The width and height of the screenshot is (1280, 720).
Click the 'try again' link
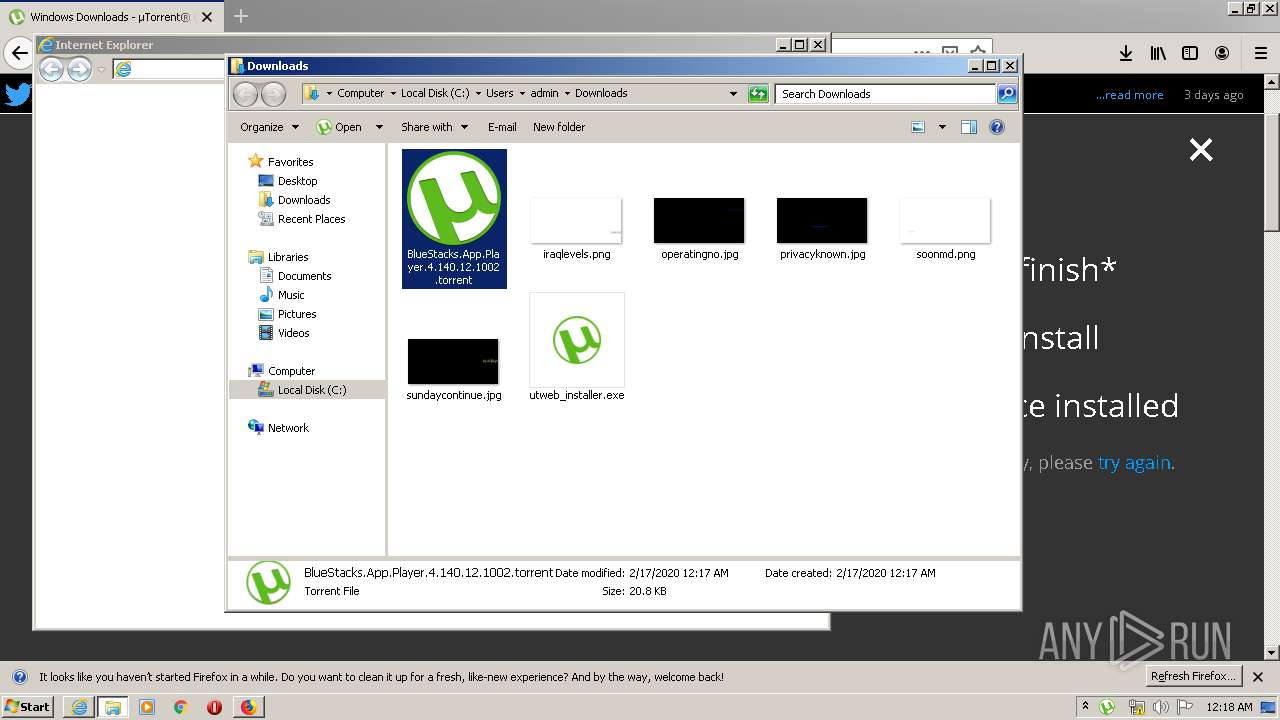point(1134,463)
